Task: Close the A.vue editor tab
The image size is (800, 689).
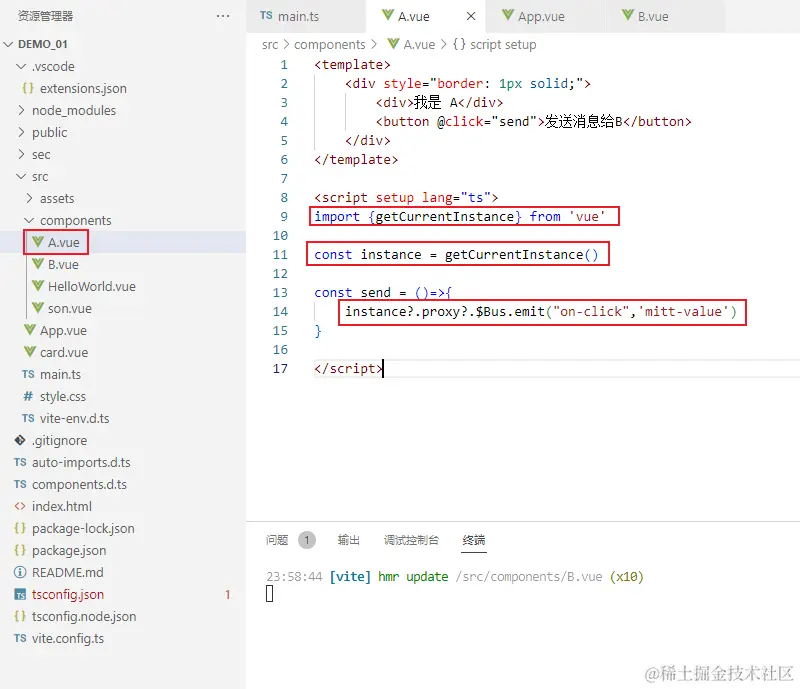Action: point(471,16)
